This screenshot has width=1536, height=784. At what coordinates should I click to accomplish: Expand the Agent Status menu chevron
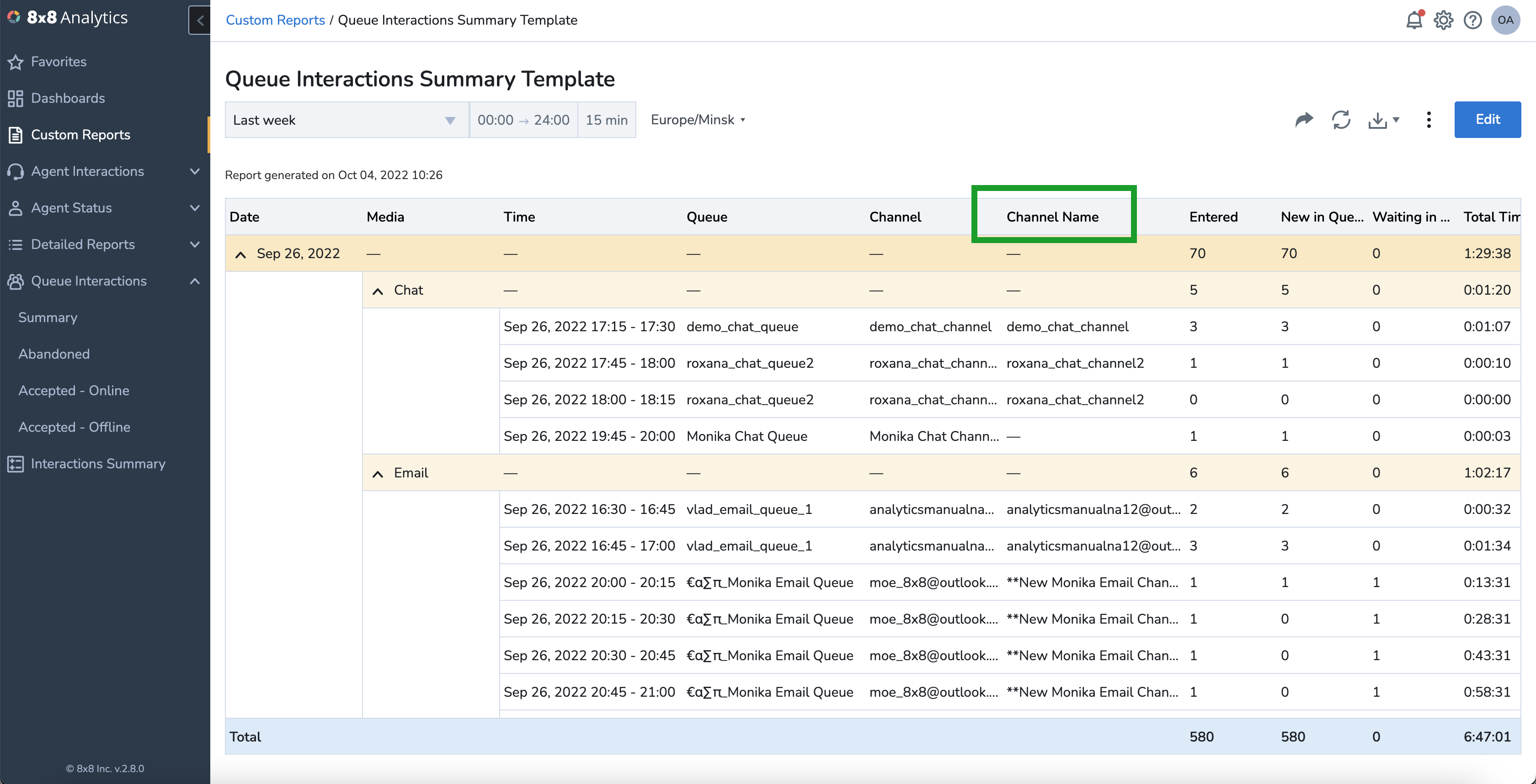(x=194, y=208)
